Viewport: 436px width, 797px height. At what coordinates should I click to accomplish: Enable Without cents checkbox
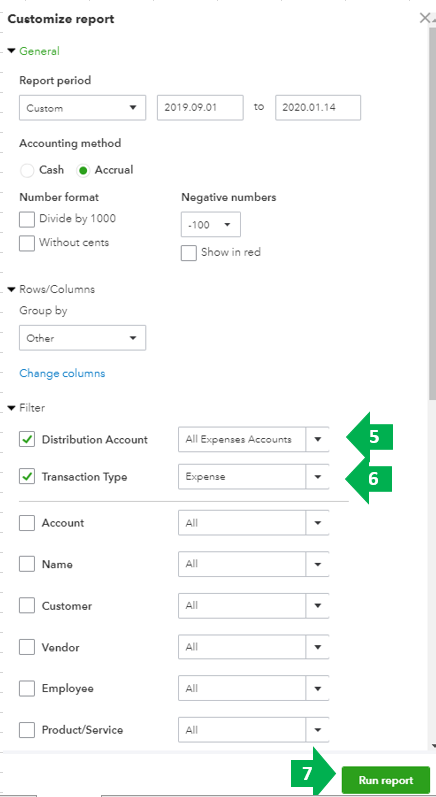(27, 243)
